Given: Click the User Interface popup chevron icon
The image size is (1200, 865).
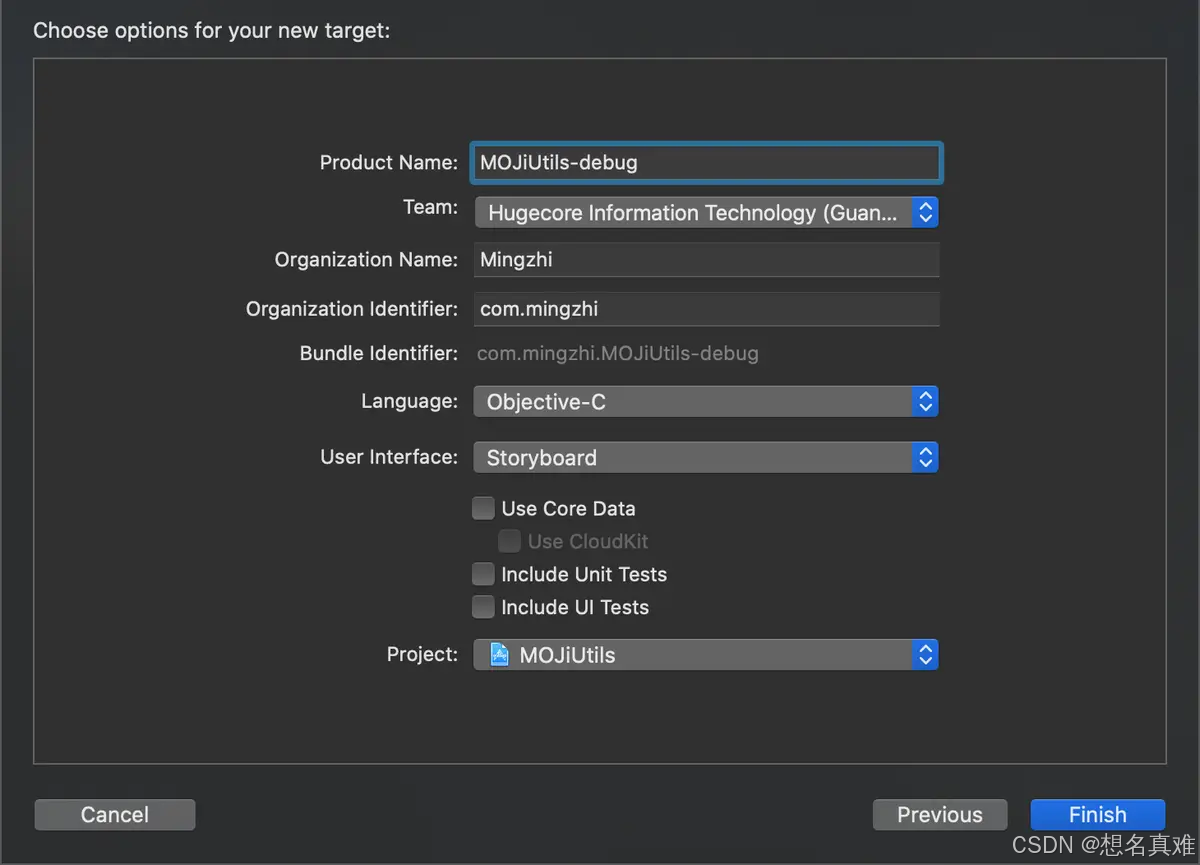Looking at the screenshot, I should [925, 457].
